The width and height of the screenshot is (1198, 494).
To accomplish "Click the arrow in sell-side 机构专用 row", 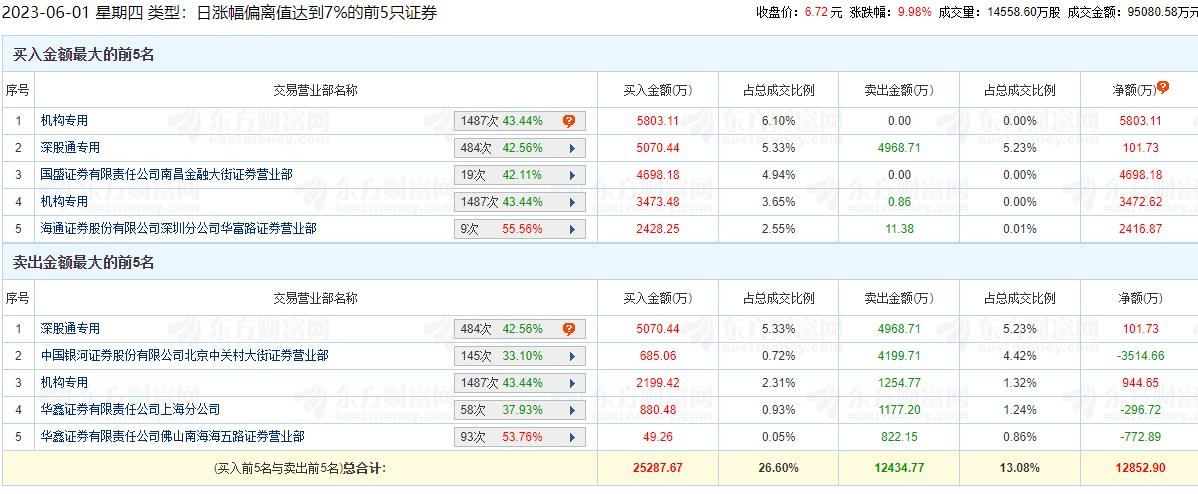I will [571, 383].
